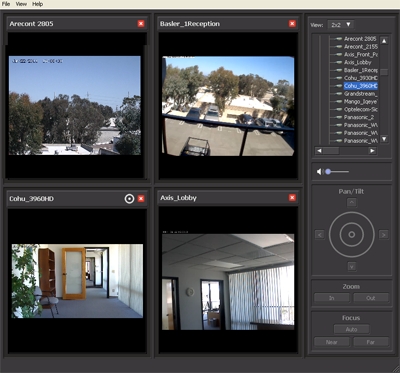This screenshot has width=400, height=373.
Task: Tilt camera down with the down arrow
Action: tap(352, 266)
